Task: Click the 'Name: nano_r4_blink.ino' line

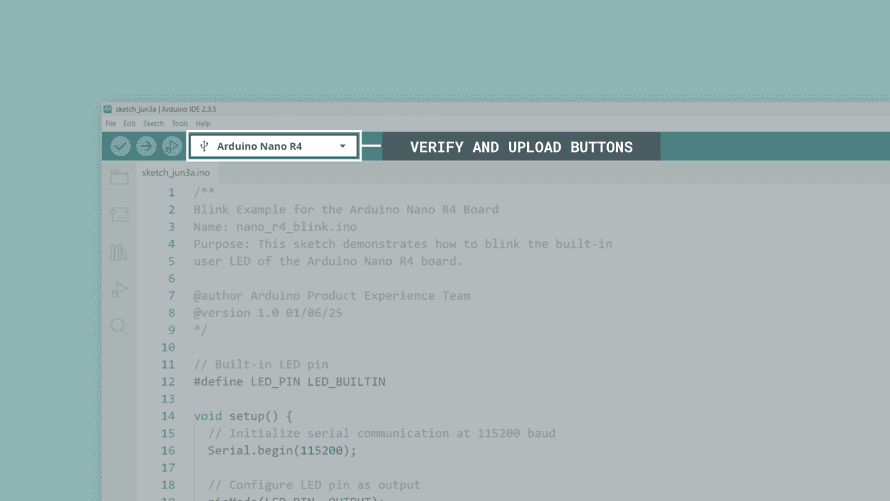Action: (275, 227)
